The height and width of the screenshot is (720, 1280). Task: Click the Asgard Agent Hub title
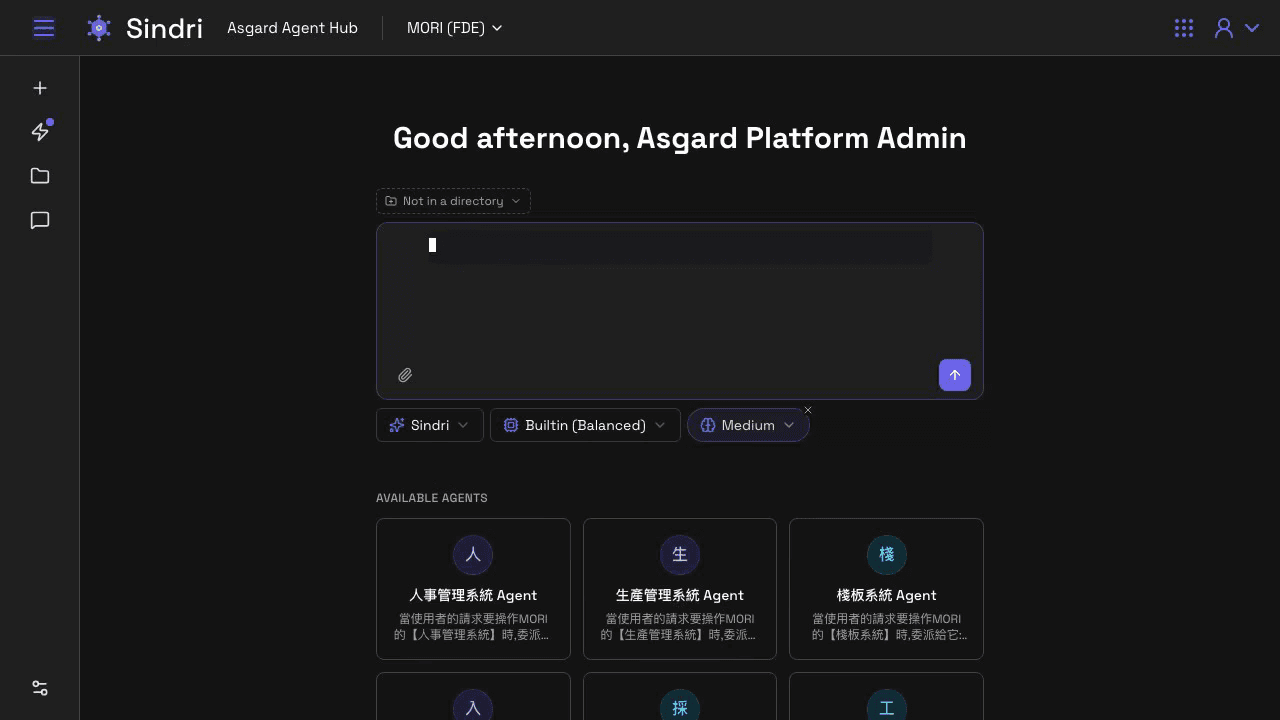click(292, 28)
